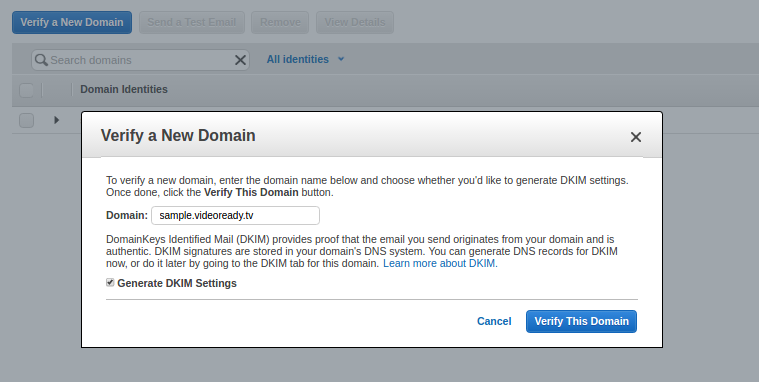Click Verify This Domain button
The height and width of the screenshot is (382, 759).
tap(581, 321)
